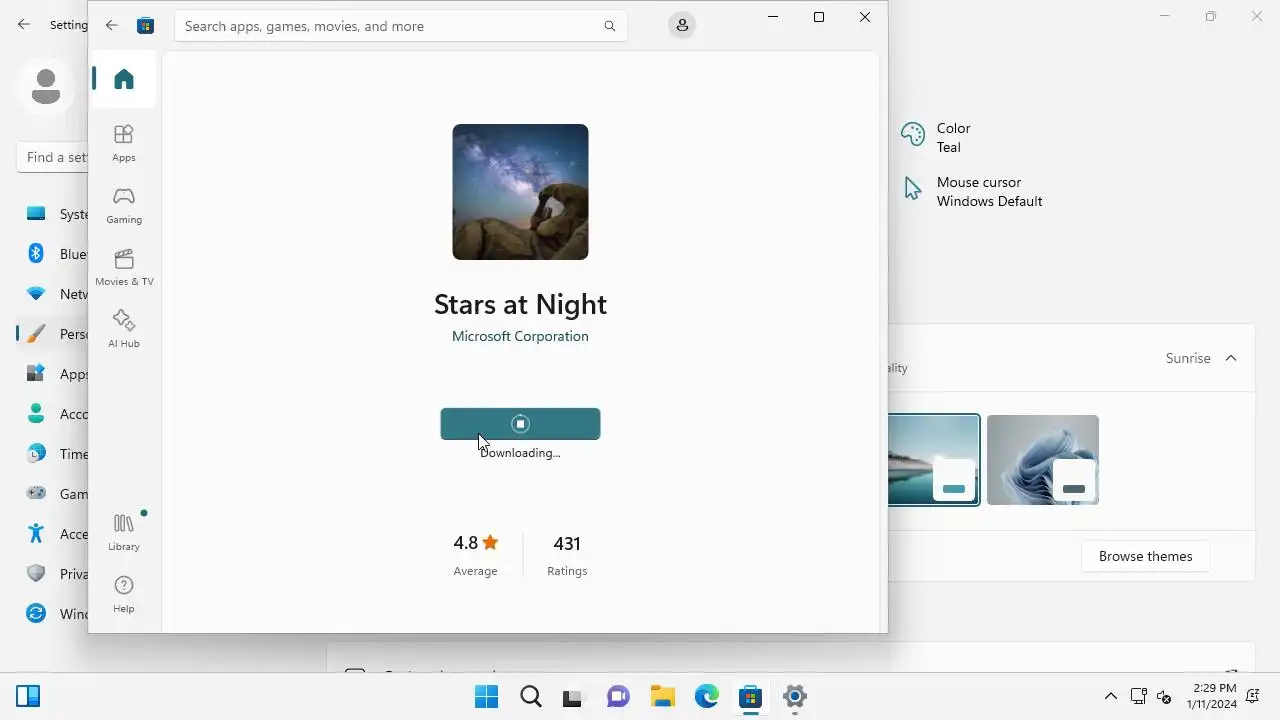This screenshot has height=720, width=1280.
Task: Open Help in Store sidebar
Action: coord(124,594)
